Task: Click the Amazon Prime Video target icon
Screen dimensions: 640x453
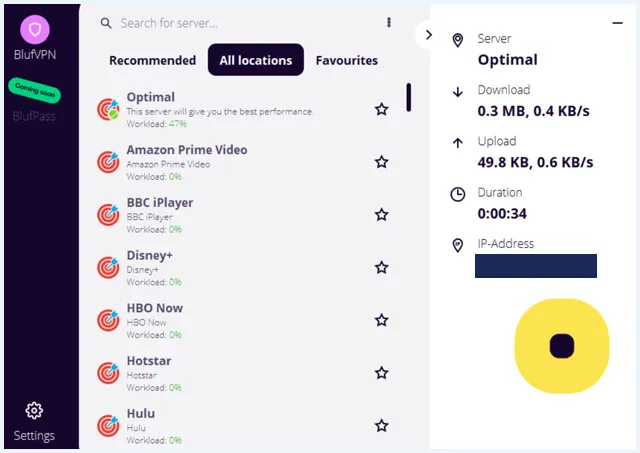Action: tap(108, 162)
